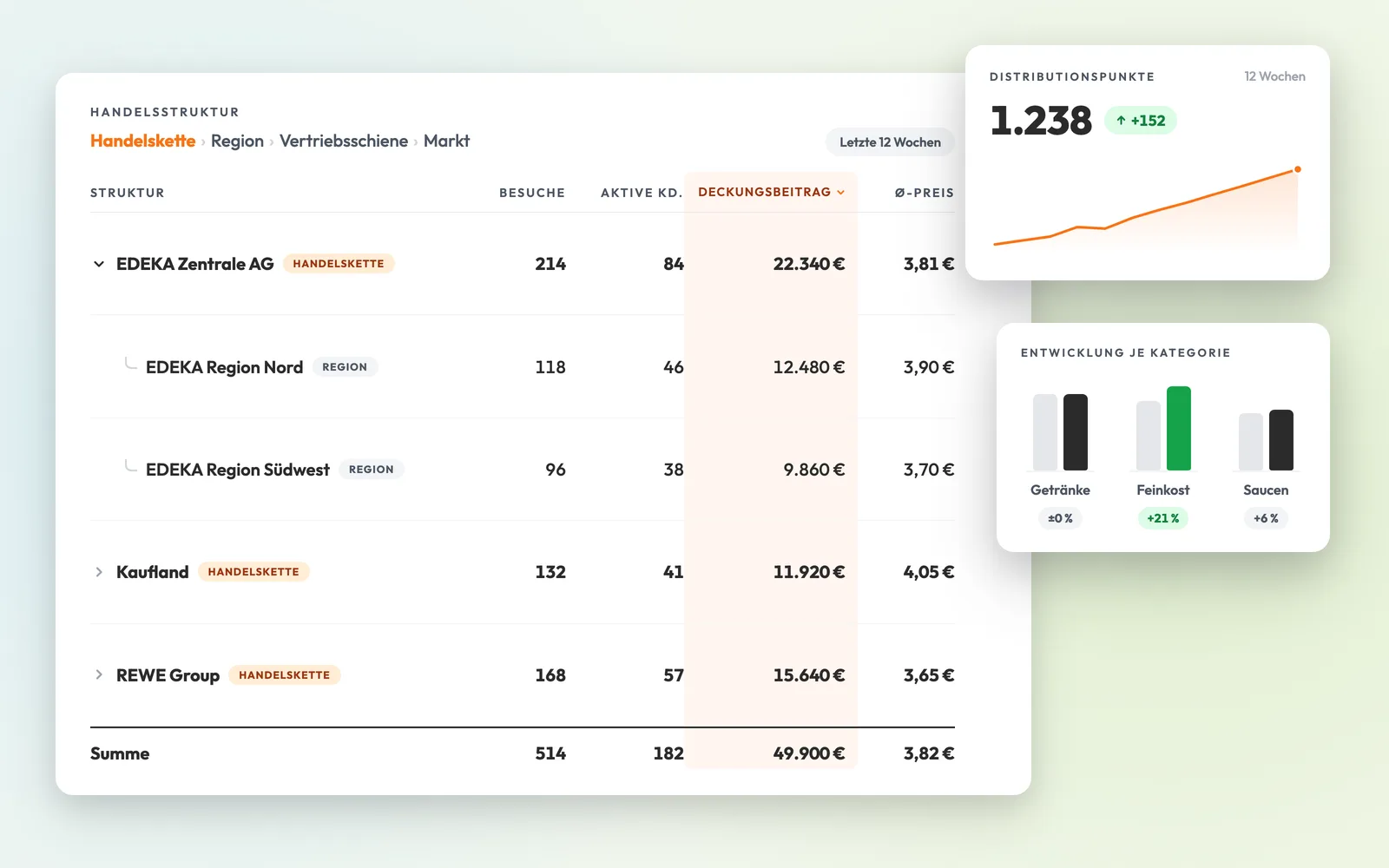Click the Struktur column header

(x=128, y=193)
